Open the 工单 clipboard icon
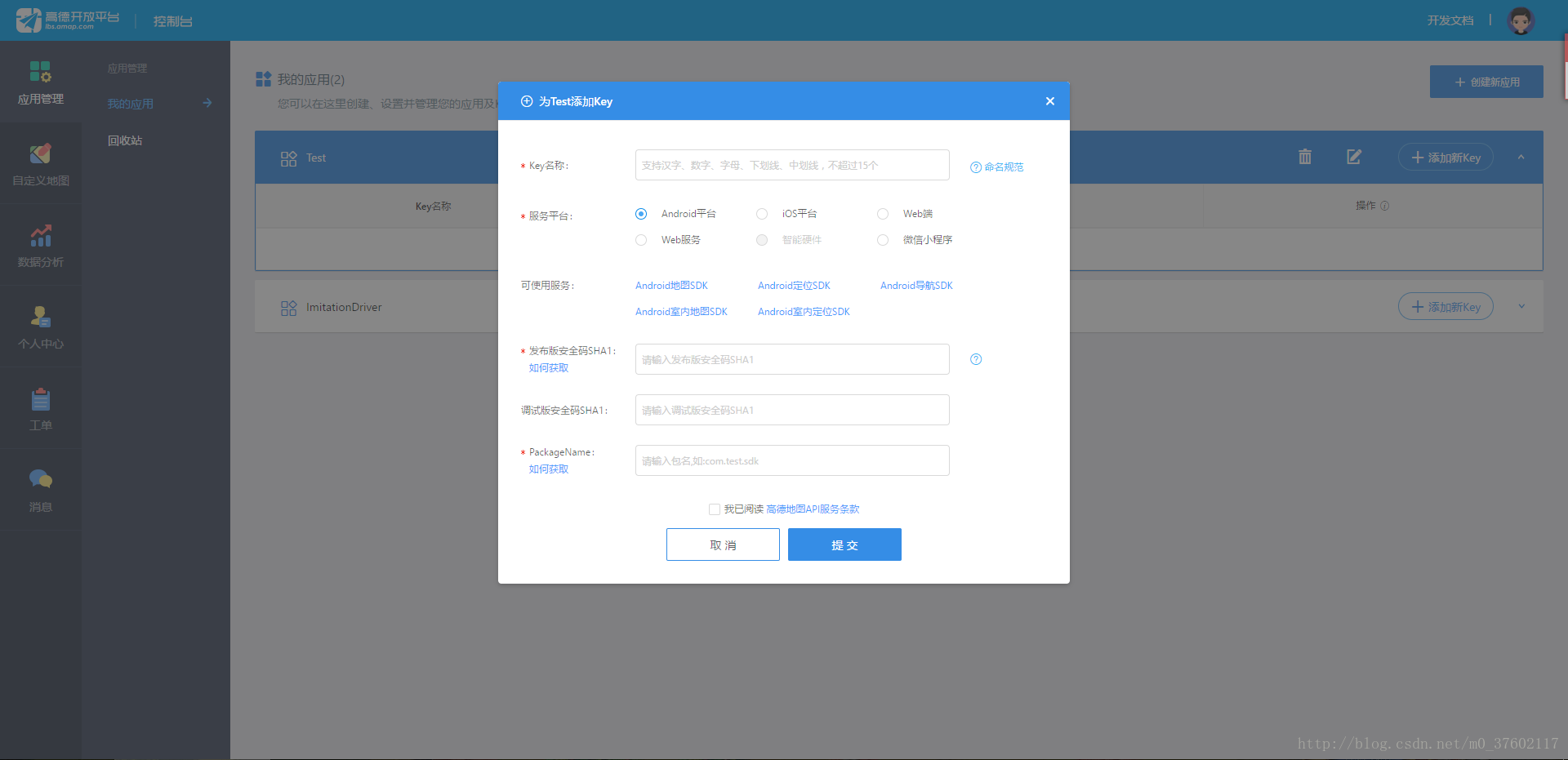This screenshot has width=1568, height=760. pyautogui.click(x=40, y=399)
